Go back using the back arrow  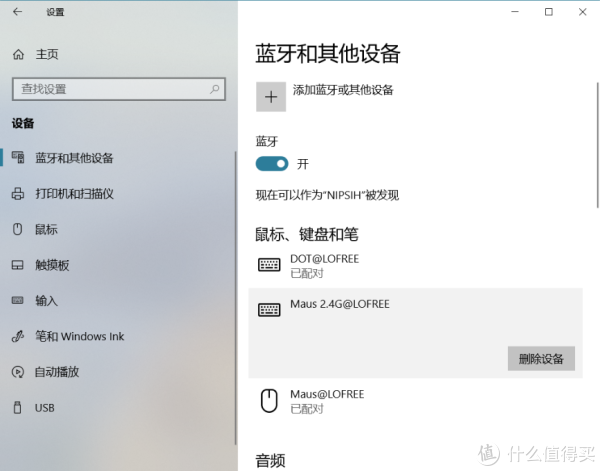(x=17, y=12)
